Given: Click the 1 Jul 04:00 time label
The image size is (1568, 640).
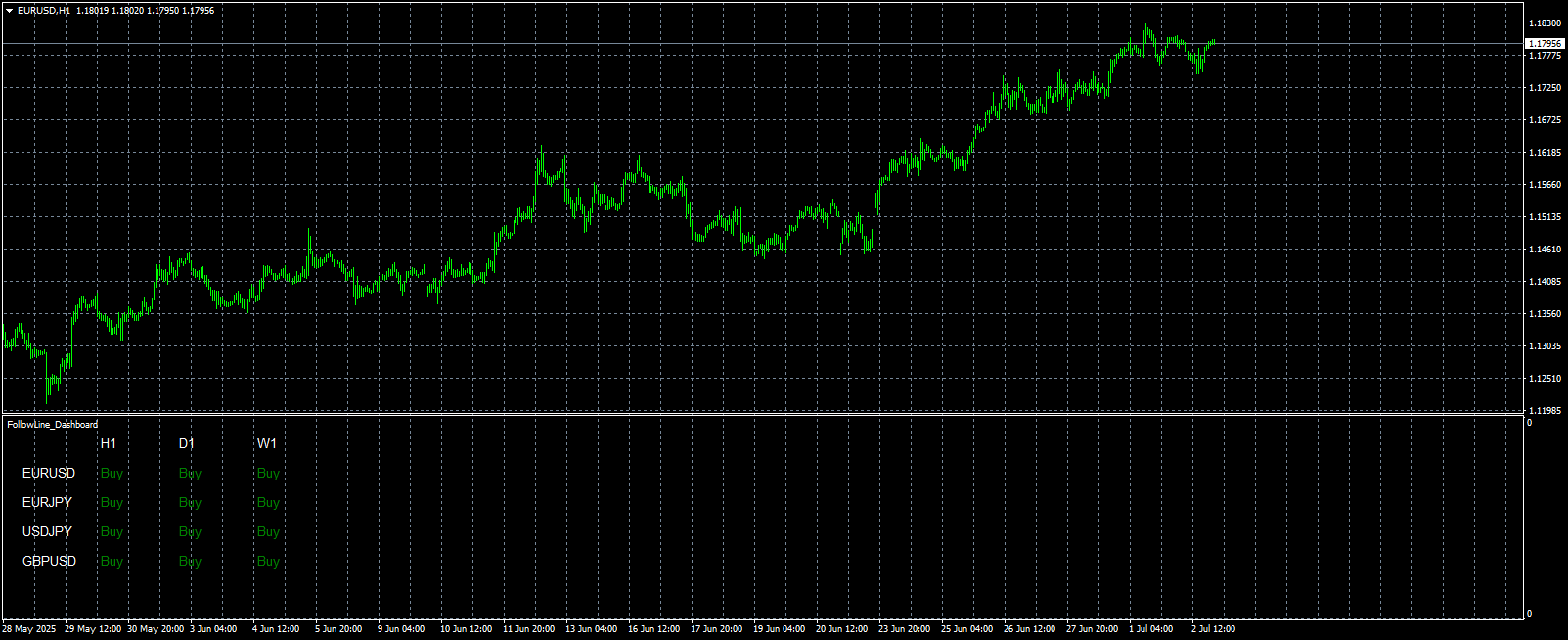Looking at the screenshot, I should (x=1151, y=629).
